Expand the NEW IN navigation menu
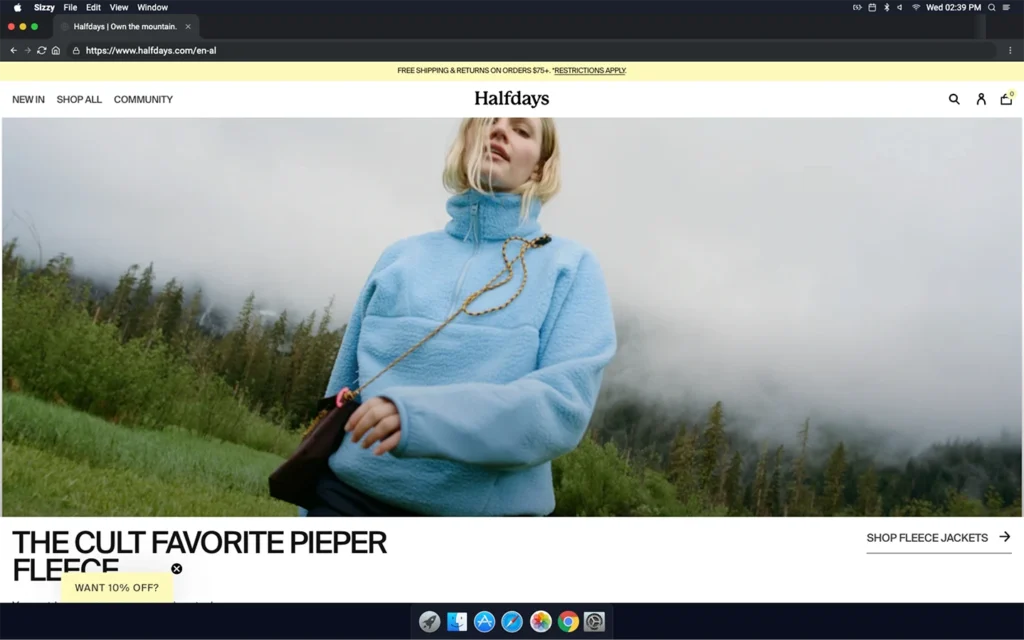 click(28, 100)
